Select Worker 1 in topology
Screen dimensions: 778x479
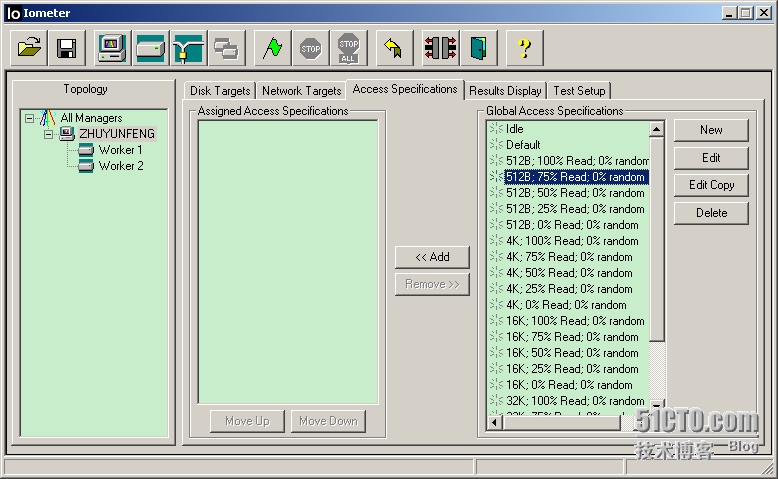click(x=121, y=150)
